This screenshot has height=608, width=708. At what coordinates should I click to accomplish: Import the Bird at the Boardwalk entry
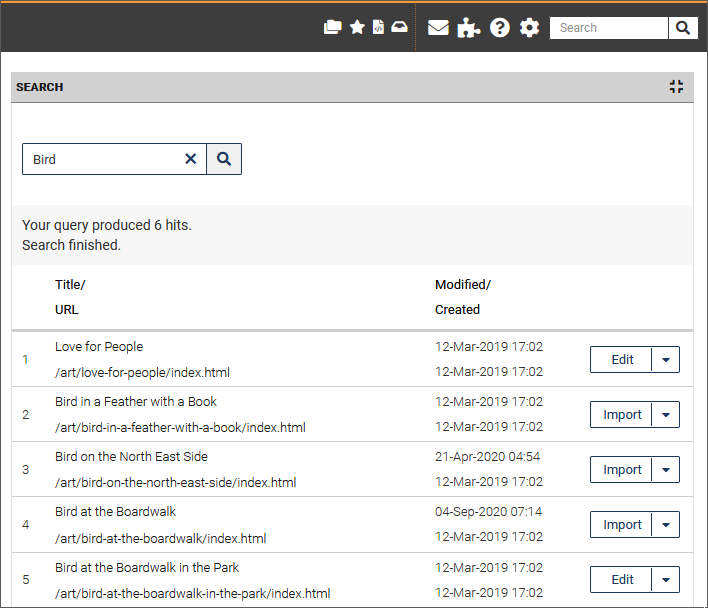621,525
